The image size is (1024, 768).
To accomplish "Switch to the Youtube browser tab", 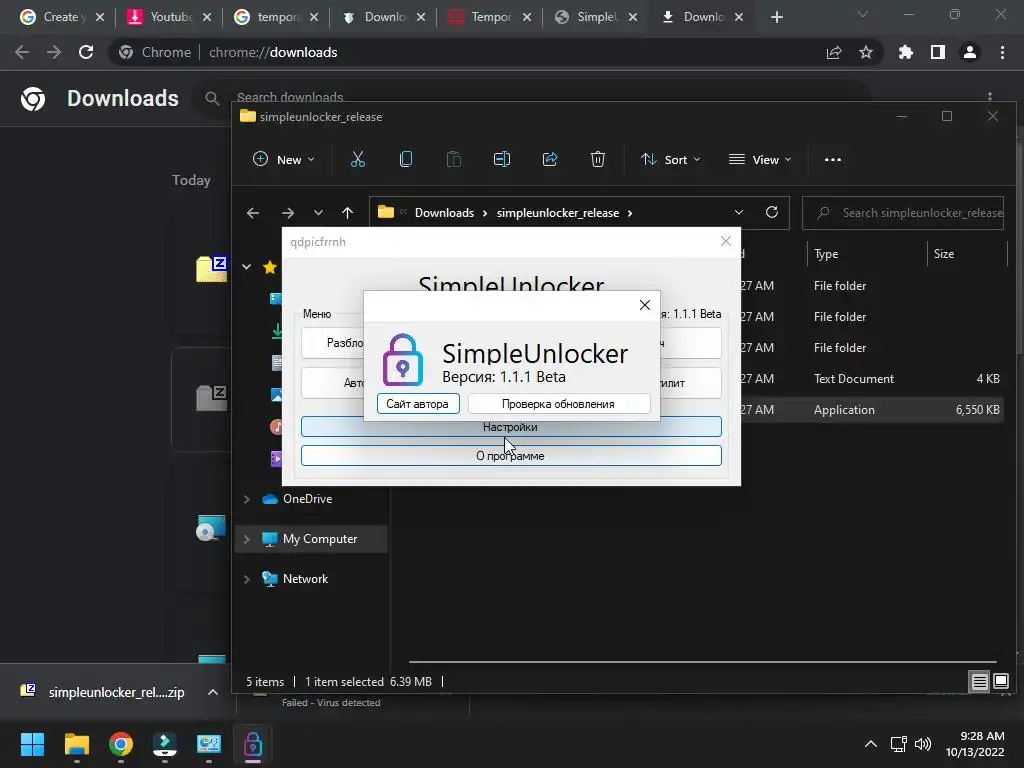I will (x=168, y=17).
